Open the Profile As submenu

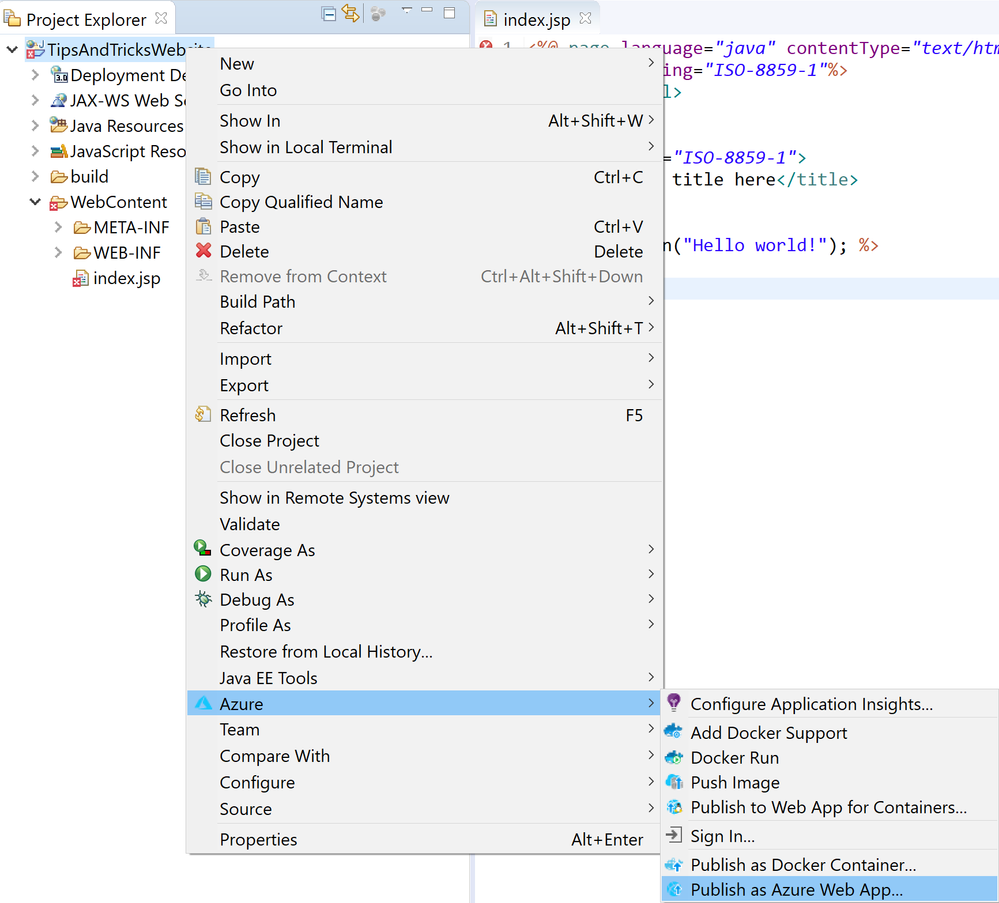pyautogui.click(x=424, y=625)
